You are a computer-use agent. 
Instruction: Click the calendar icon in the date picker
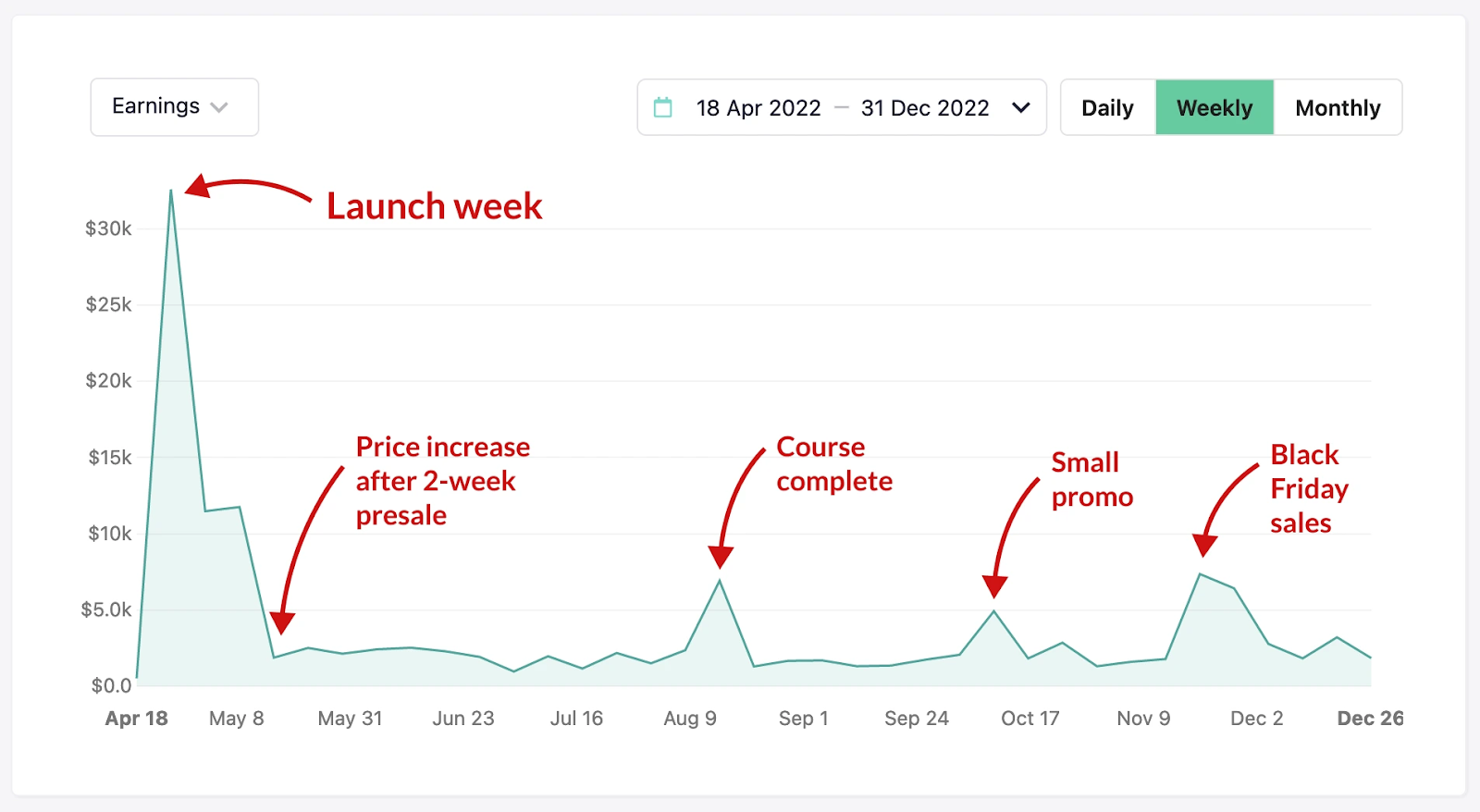click(662, 107)
